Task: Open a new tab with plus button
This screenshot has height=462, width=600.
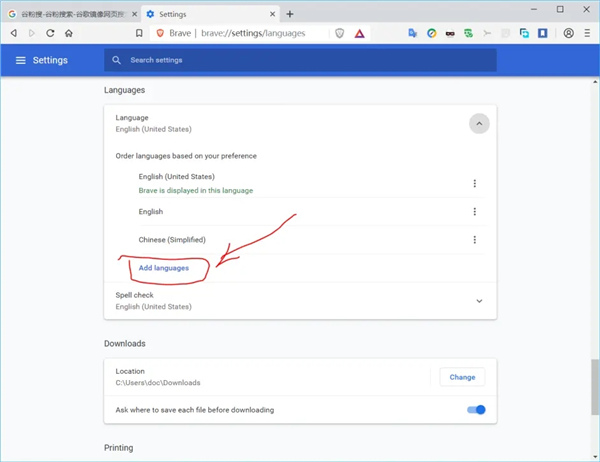Action: click(x=290, y=14)
